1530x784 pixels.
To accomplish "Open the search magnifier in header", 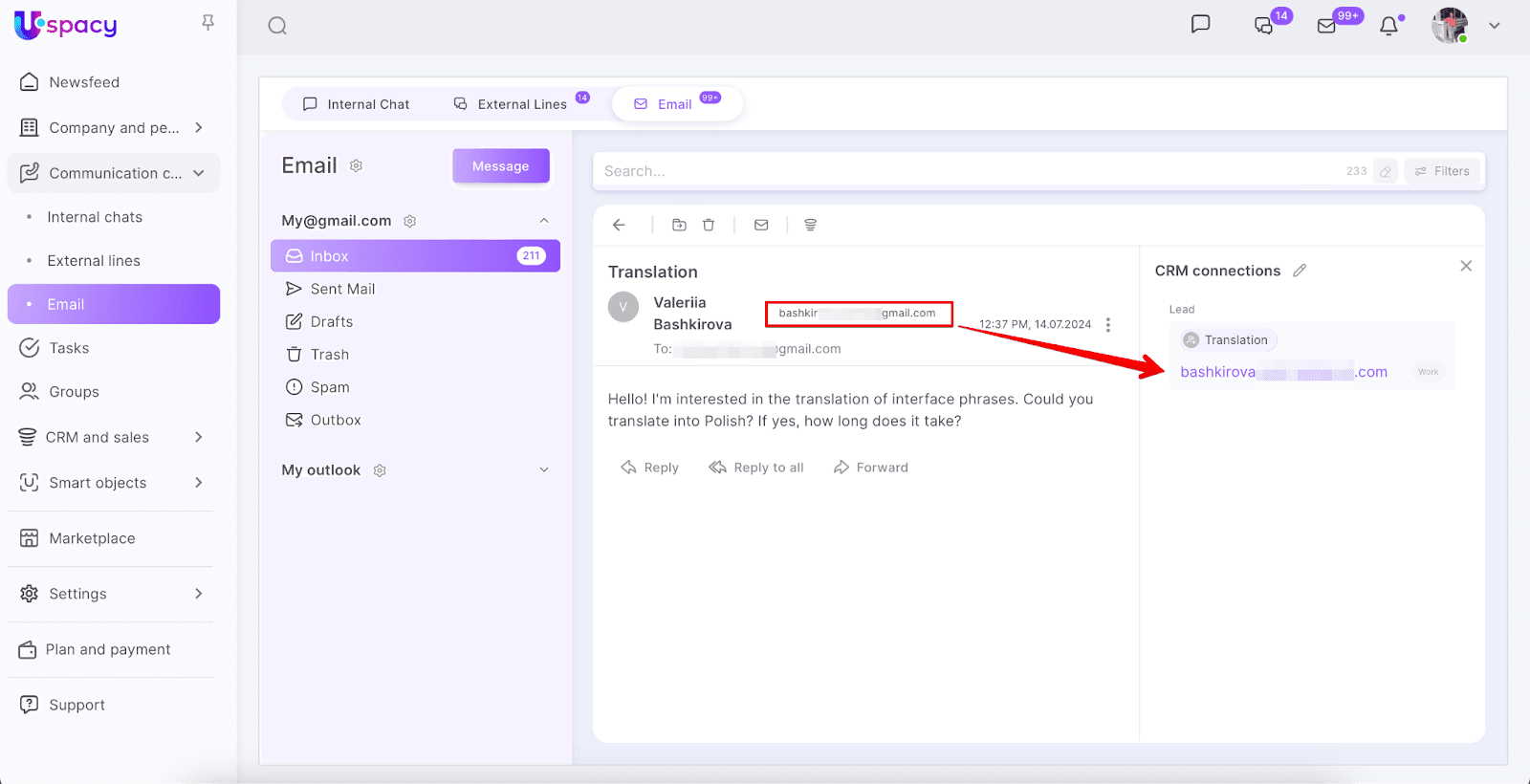I will click(277, 26).
